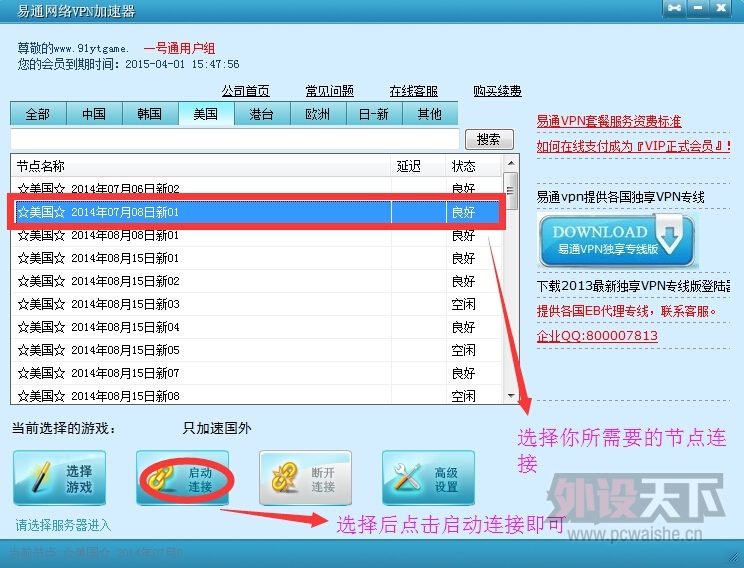Click 良好 status of 08月15日新07 row
This screenshot has width=744, height=568.
(x=464, y=373)
